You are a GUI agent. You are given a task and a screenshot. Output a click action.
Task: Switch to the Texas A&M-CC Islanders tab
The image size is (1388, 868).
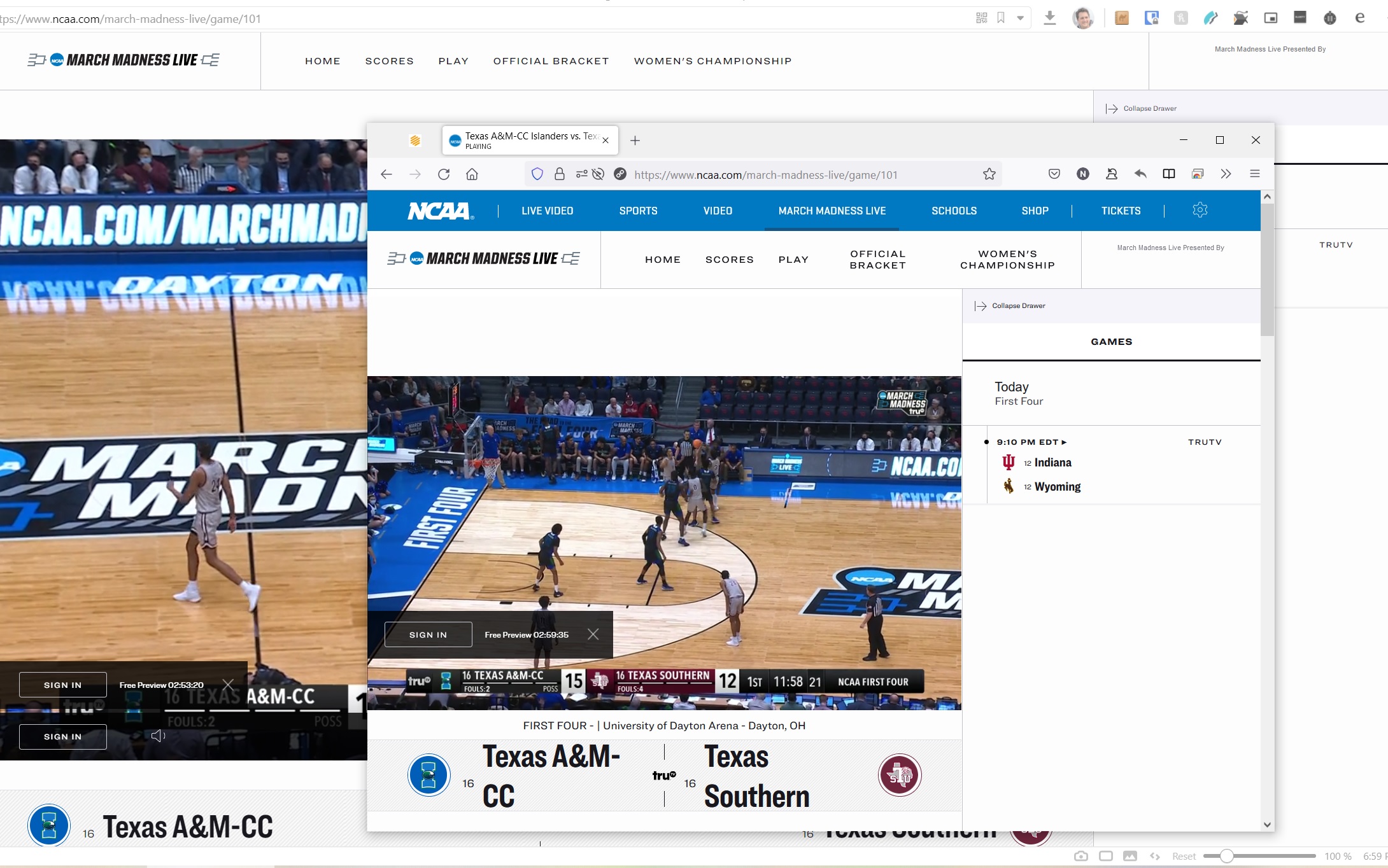point(530,141)
